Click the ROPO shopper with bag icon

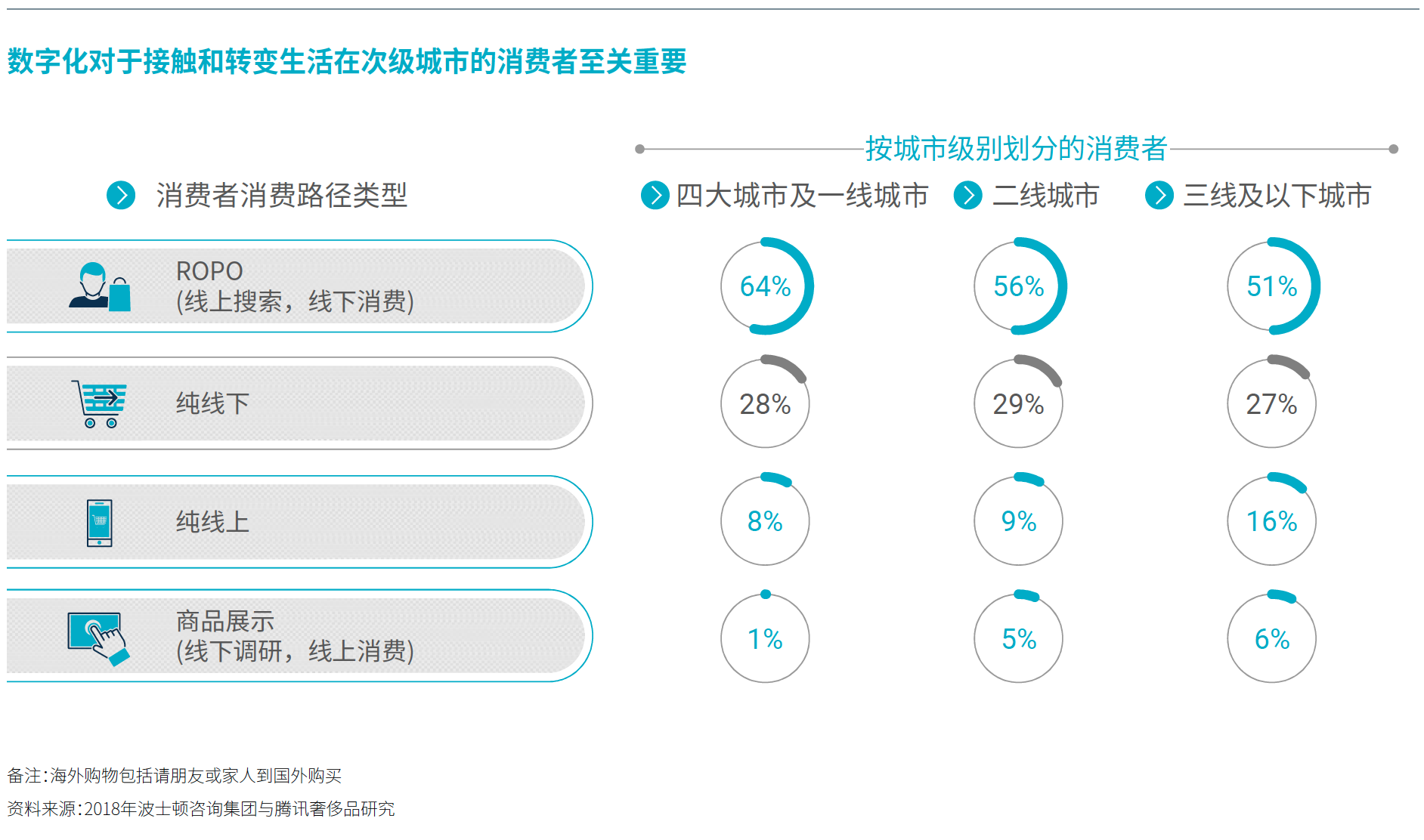[100, 286]
